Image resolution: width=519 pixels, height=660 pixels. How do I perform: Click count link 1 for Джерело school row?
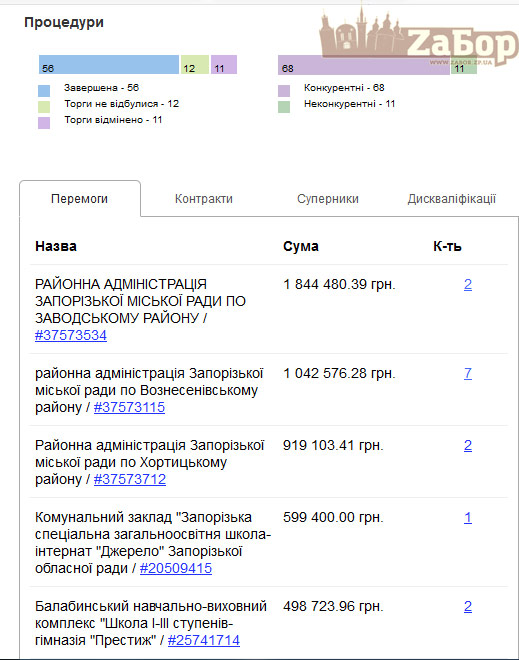pos(468,518)
